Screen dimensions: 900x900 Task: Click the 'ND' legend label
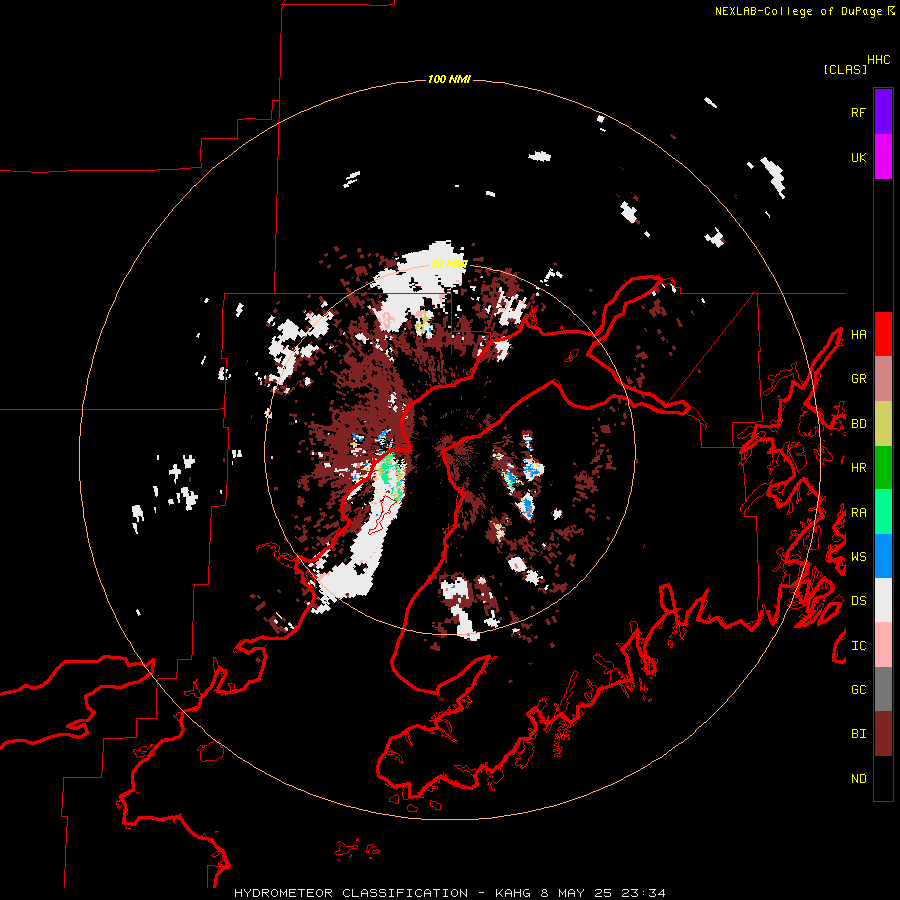tap(858, 779)
